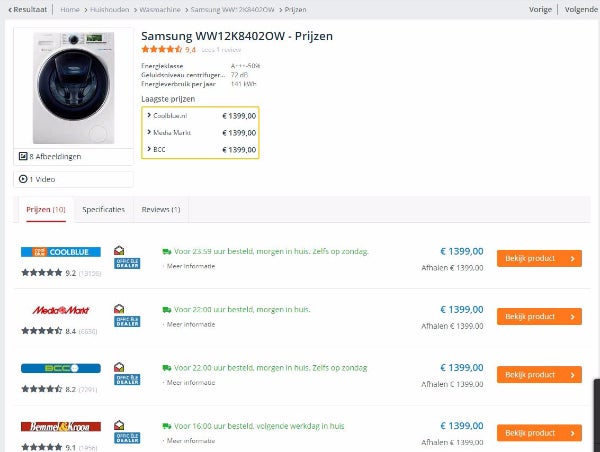
Task: Click the Volgende navigation link
Action: [582, 9]
